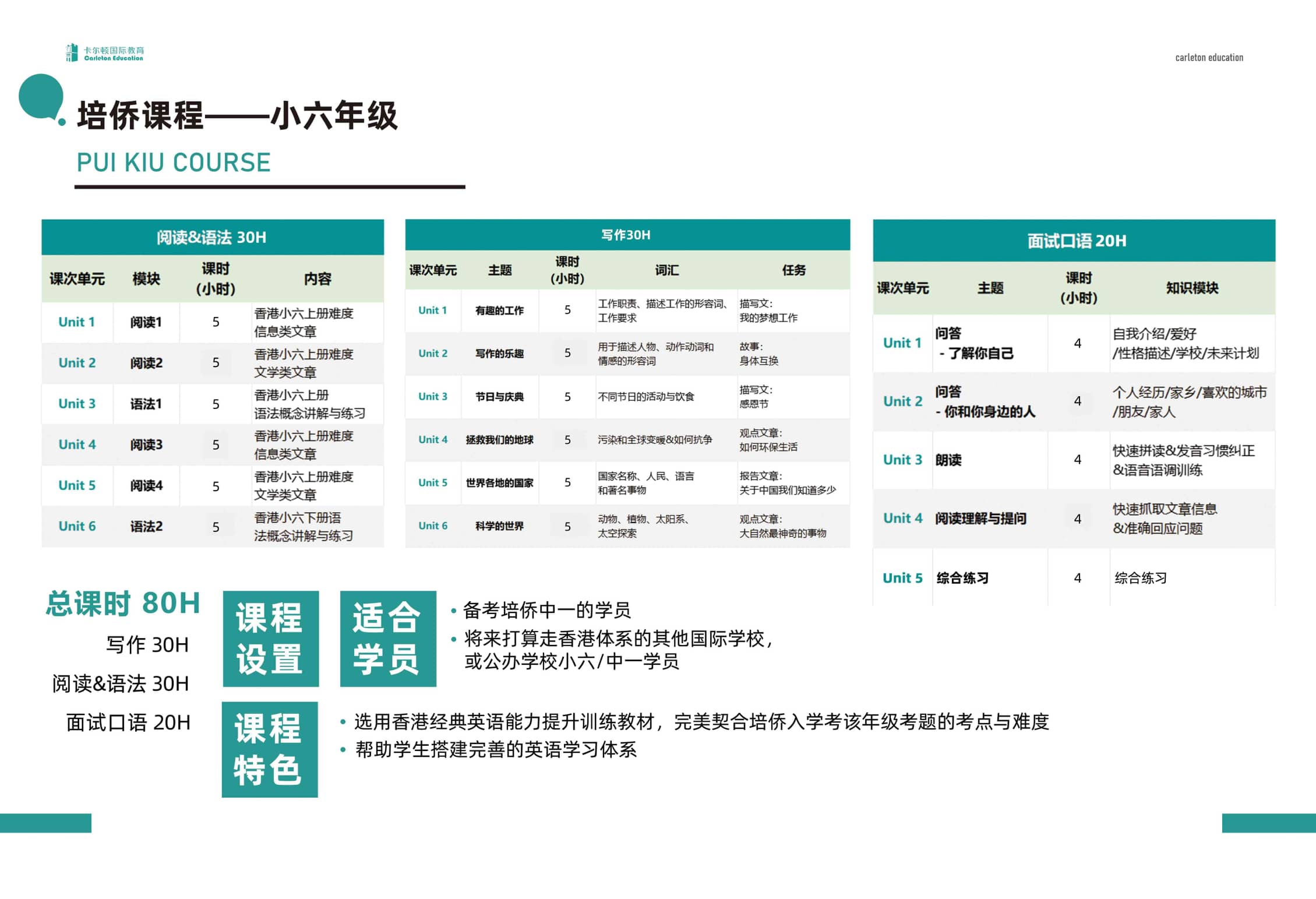The height and width of the screenshot is (899, 1316).
Task: Click the 问答 - 了解你自己 interview topic
Action: [x=990, y=343]
